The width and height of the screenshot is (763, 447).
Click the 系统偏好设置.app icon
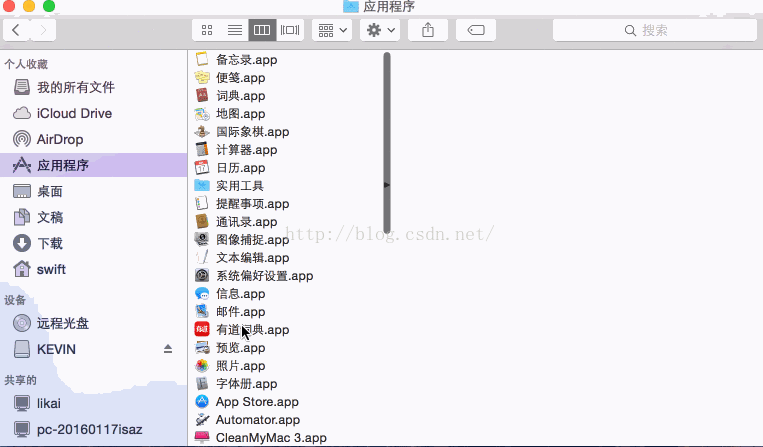pyautogui.click(x=202, y=275)
